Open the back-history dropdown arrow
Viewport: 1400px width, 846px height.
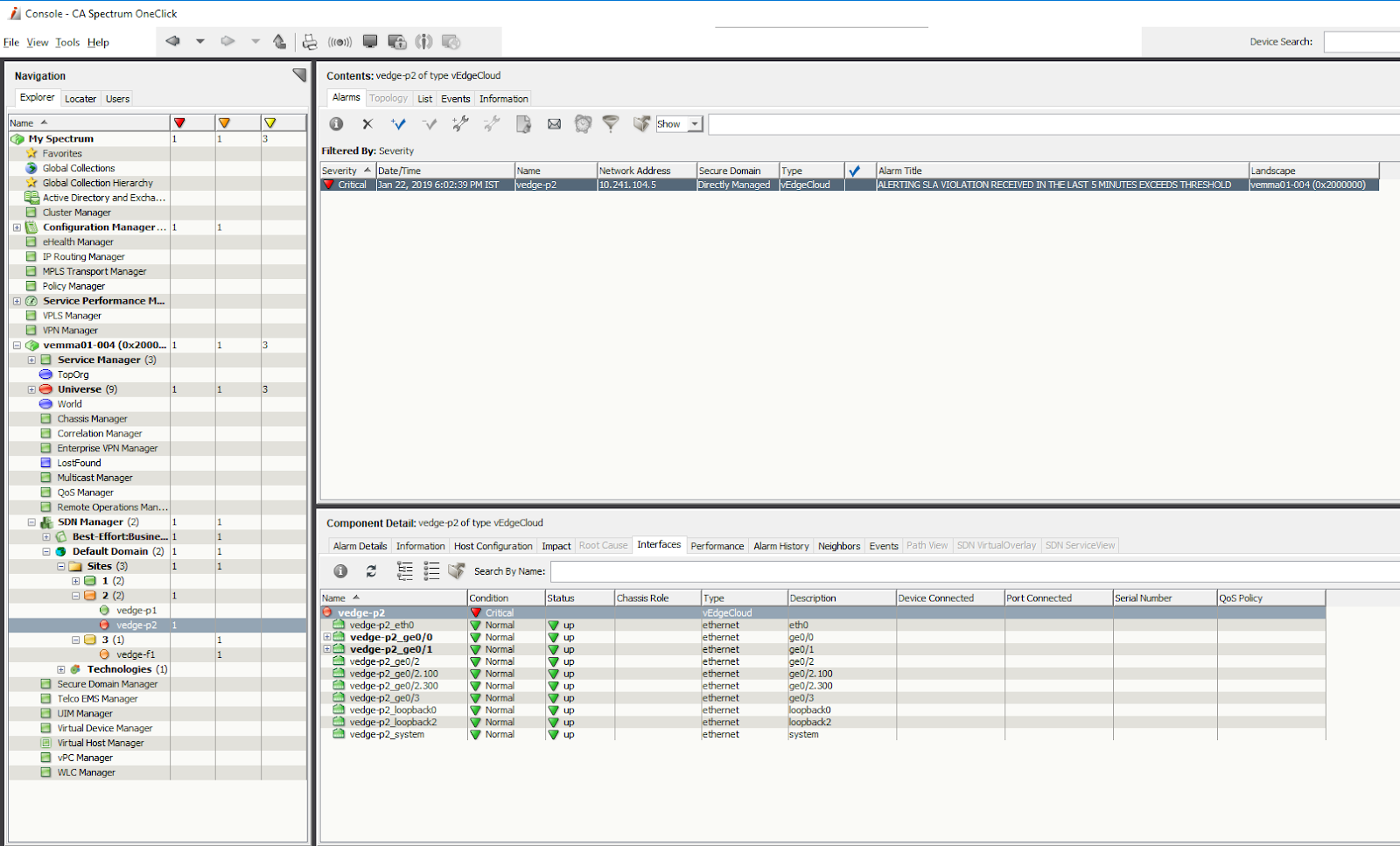tap(200, 41)
